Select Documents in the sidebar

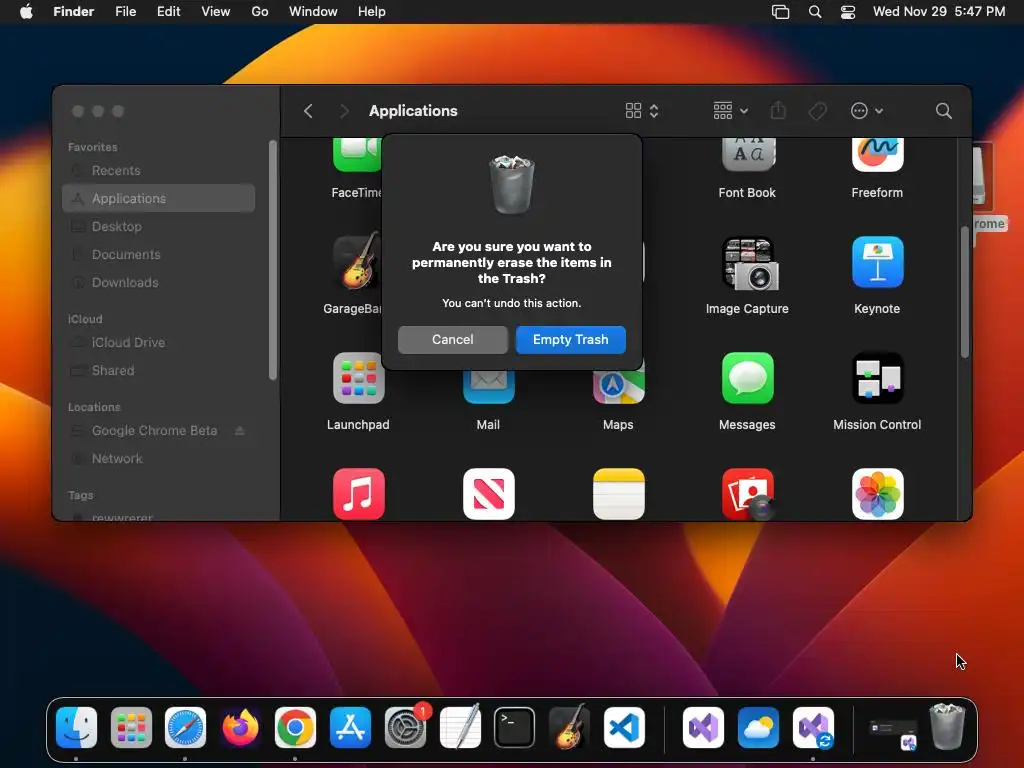(159, 255)
